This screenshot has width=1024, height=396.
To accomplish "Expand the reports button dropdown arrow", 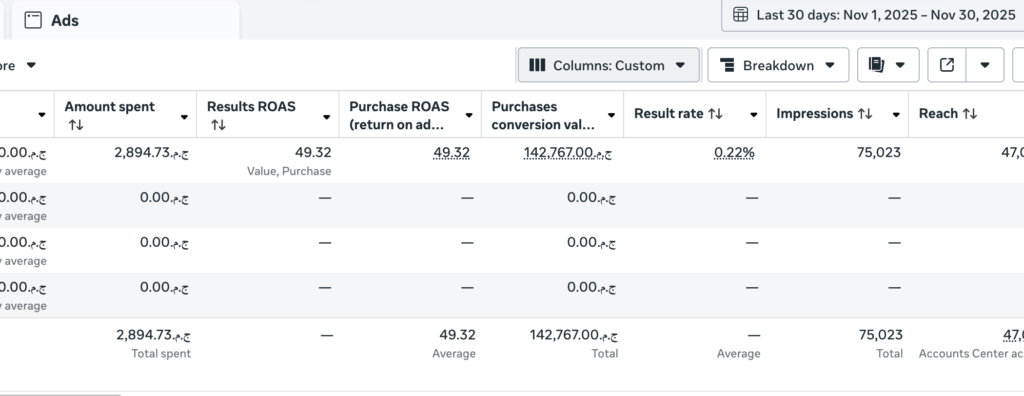I will tap(900, 65).
